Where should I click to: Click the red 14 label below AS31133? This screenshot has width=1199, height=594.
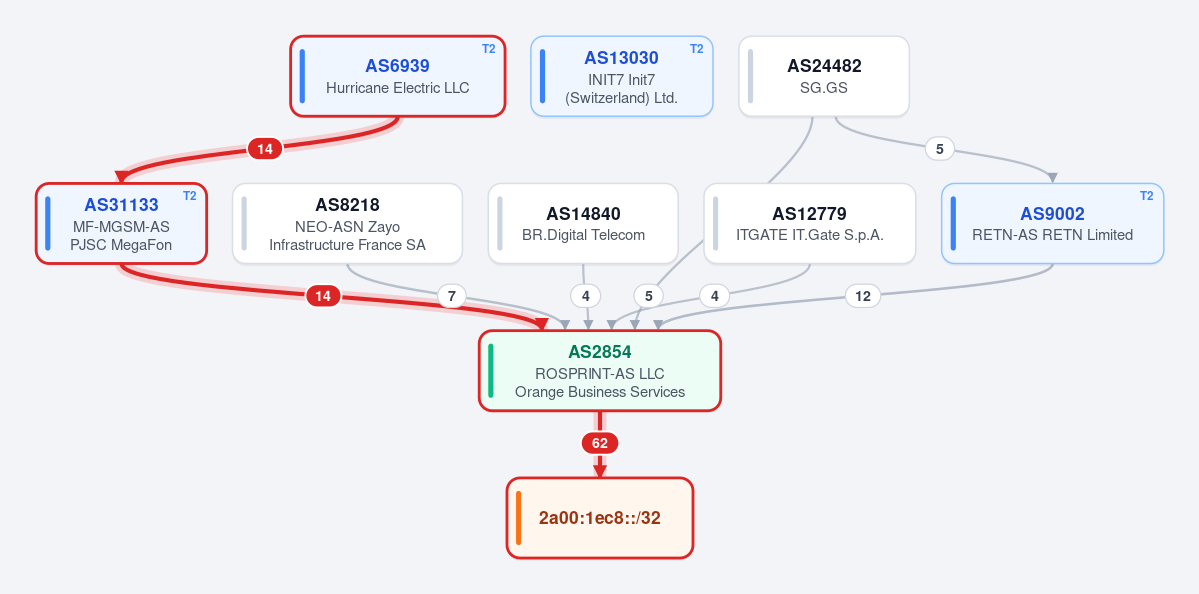coord(323,296)
